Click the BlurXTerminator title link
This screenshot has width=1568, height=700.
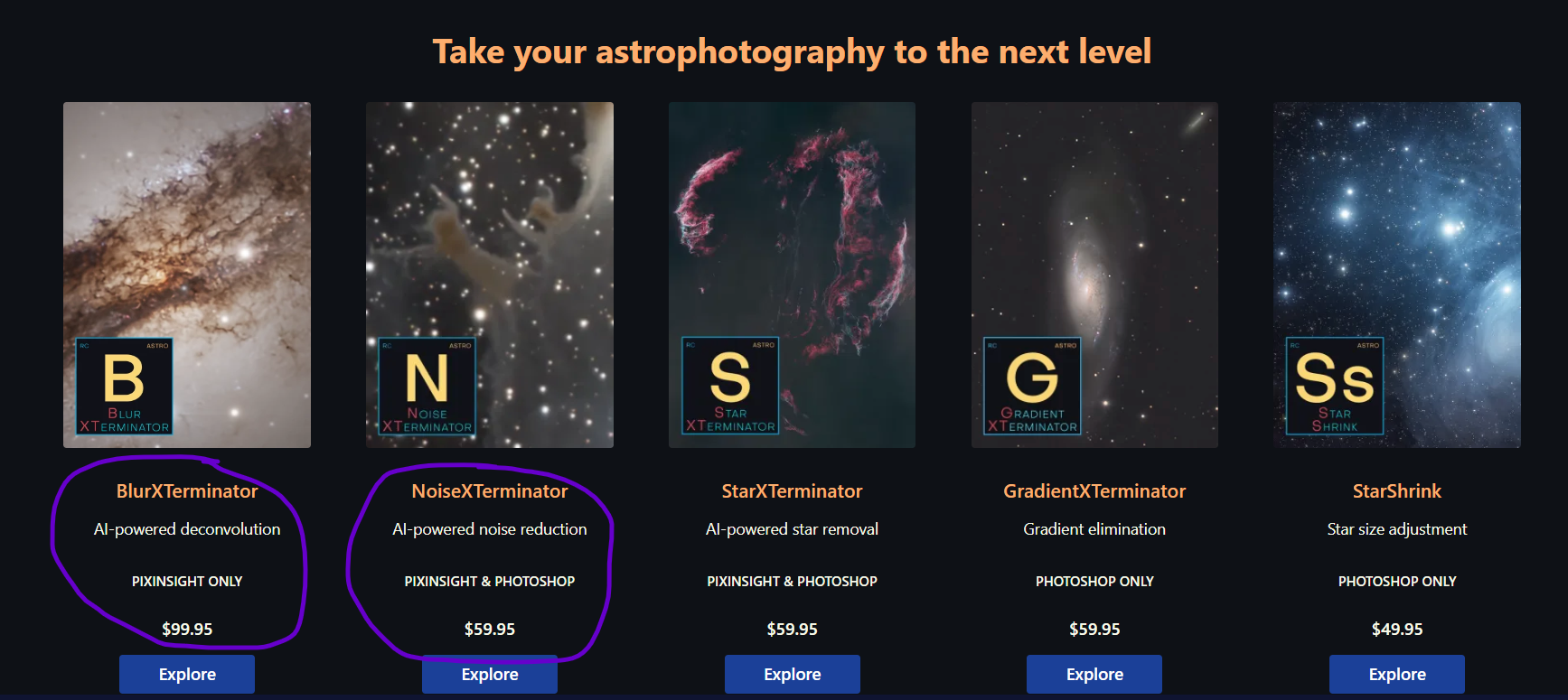187,491
